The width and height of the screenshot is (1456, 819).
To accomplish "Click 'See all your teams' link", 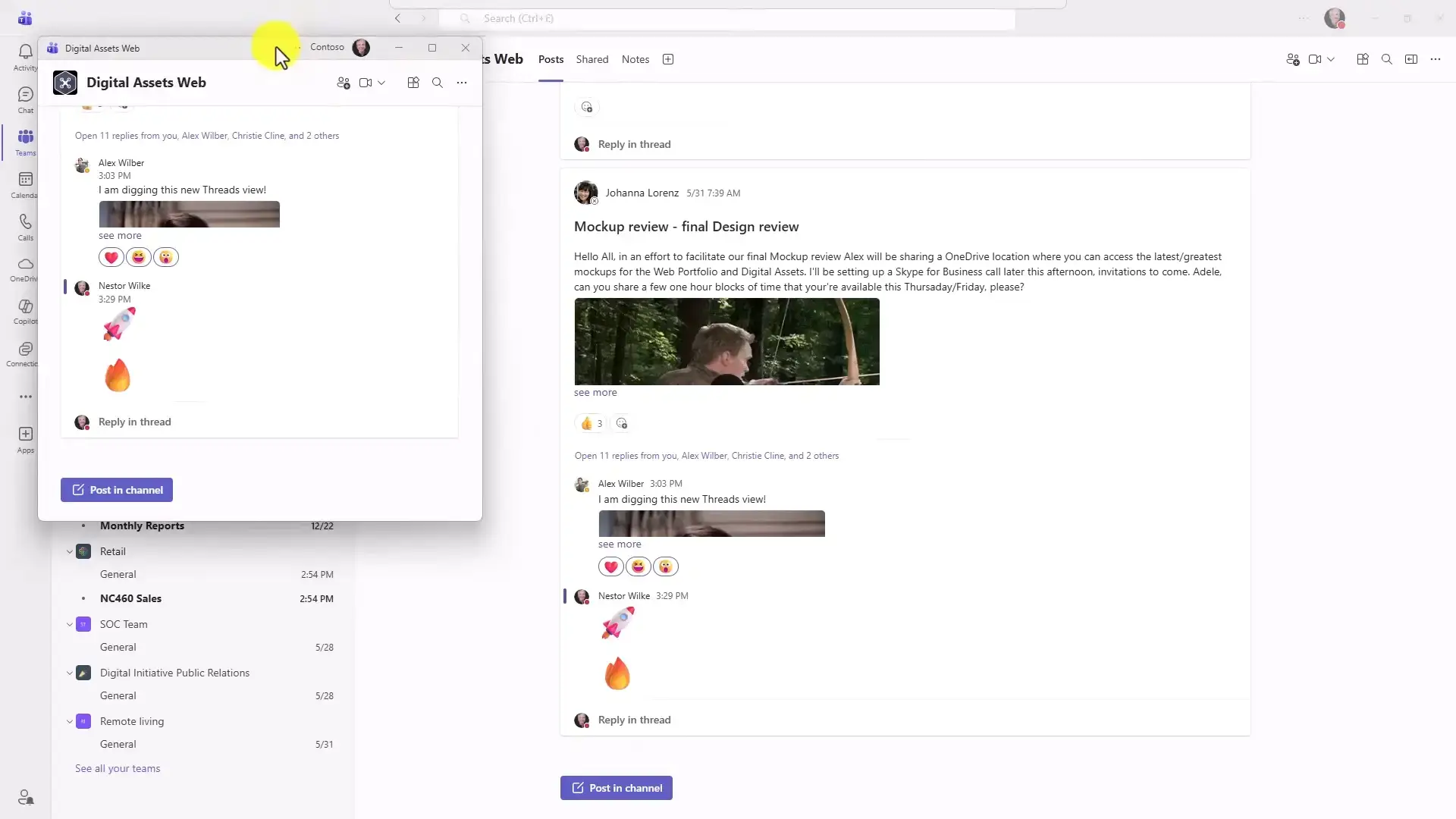I will (118, 768).
